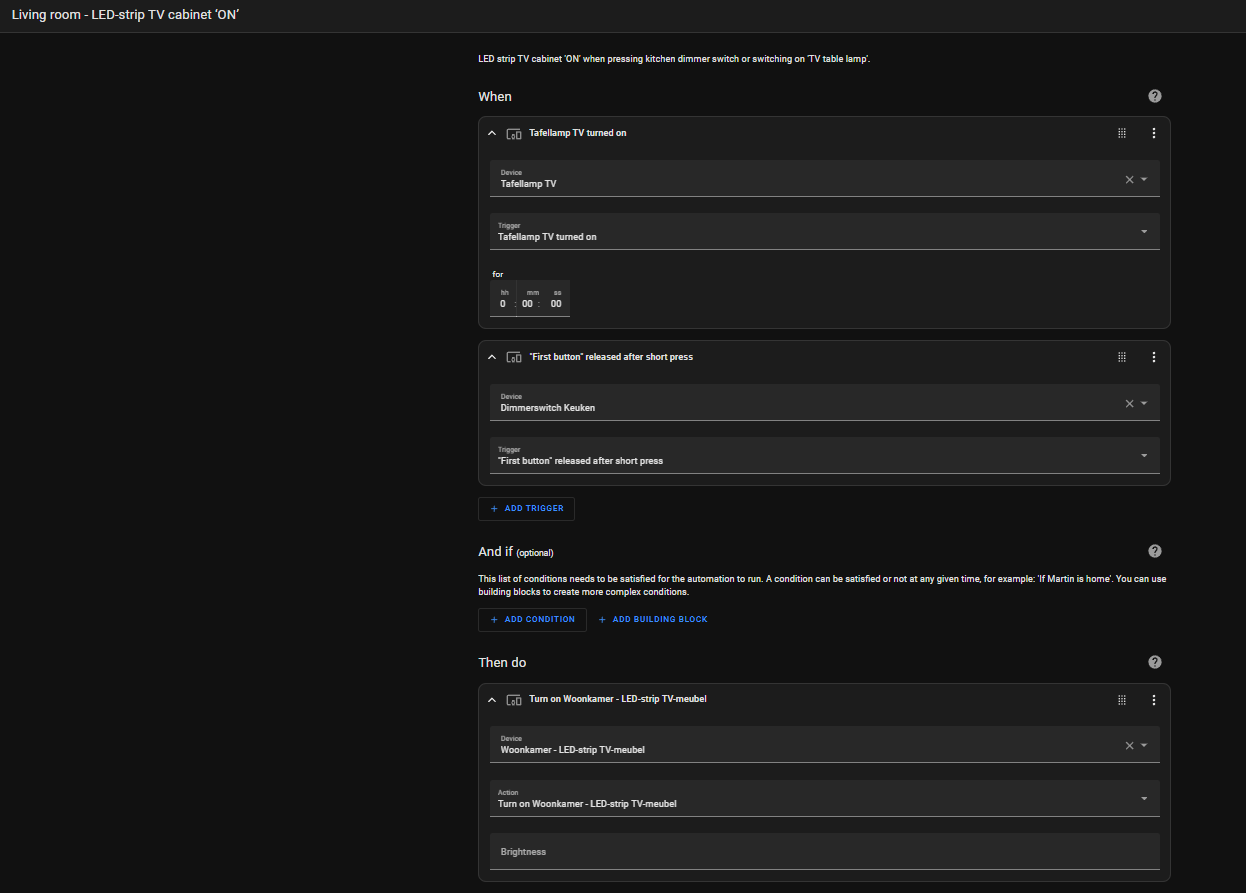Grab drag handle of Tafellamp TV trigger
This screenshot has height=893, width=1246.
[1122, 133]
